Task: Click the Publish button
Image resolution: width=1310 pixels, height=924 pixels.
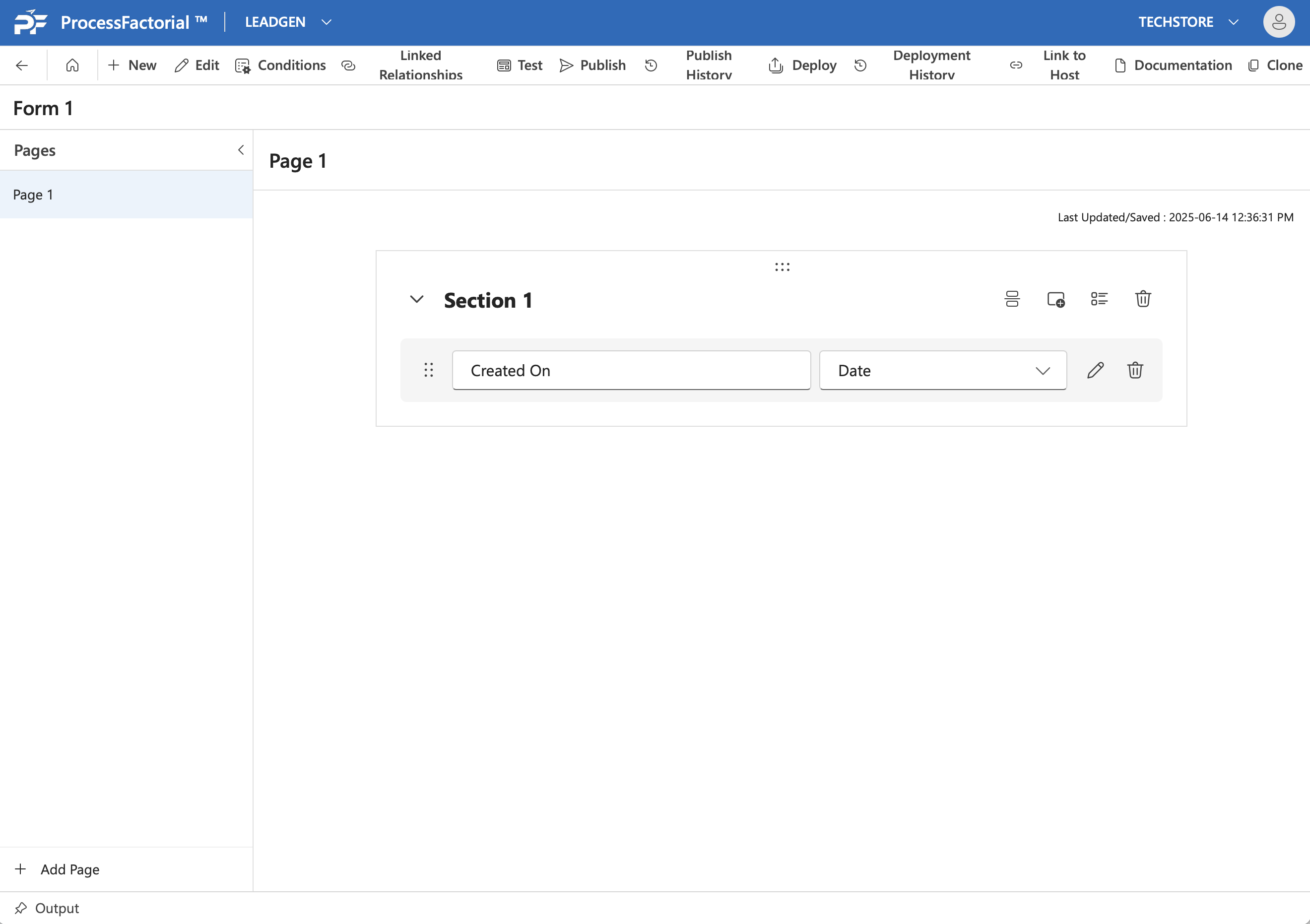Action: coord(593,65)
